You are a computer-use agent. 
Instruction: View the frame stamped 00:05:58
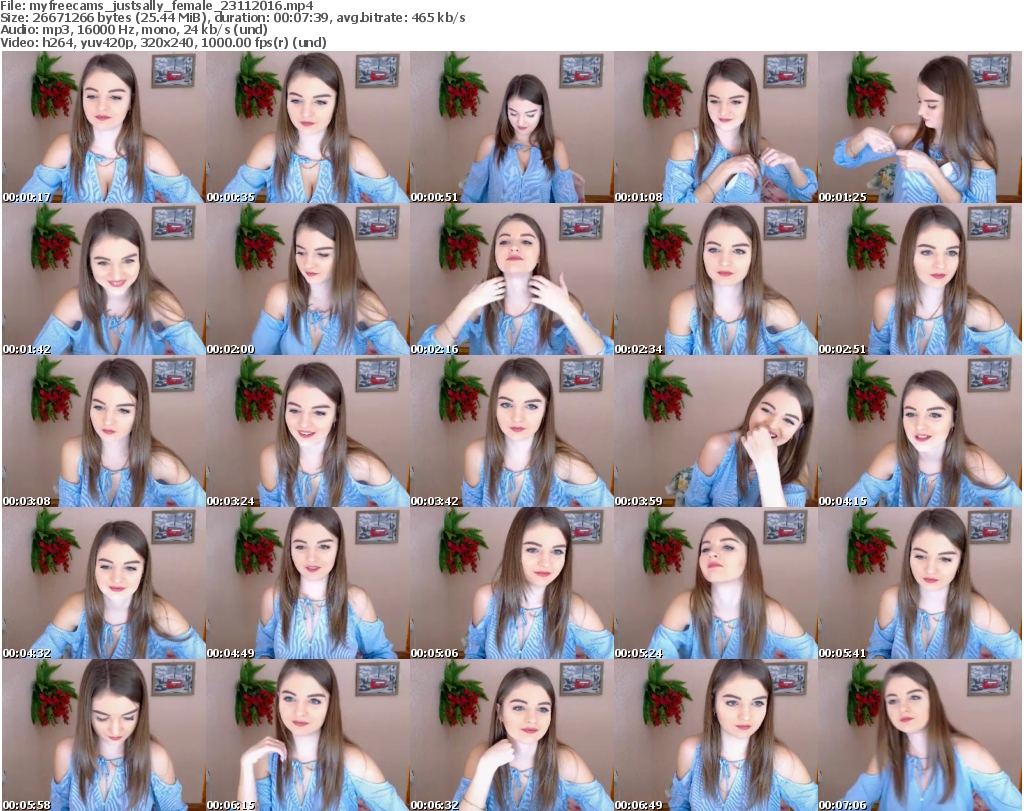point(104,735)
